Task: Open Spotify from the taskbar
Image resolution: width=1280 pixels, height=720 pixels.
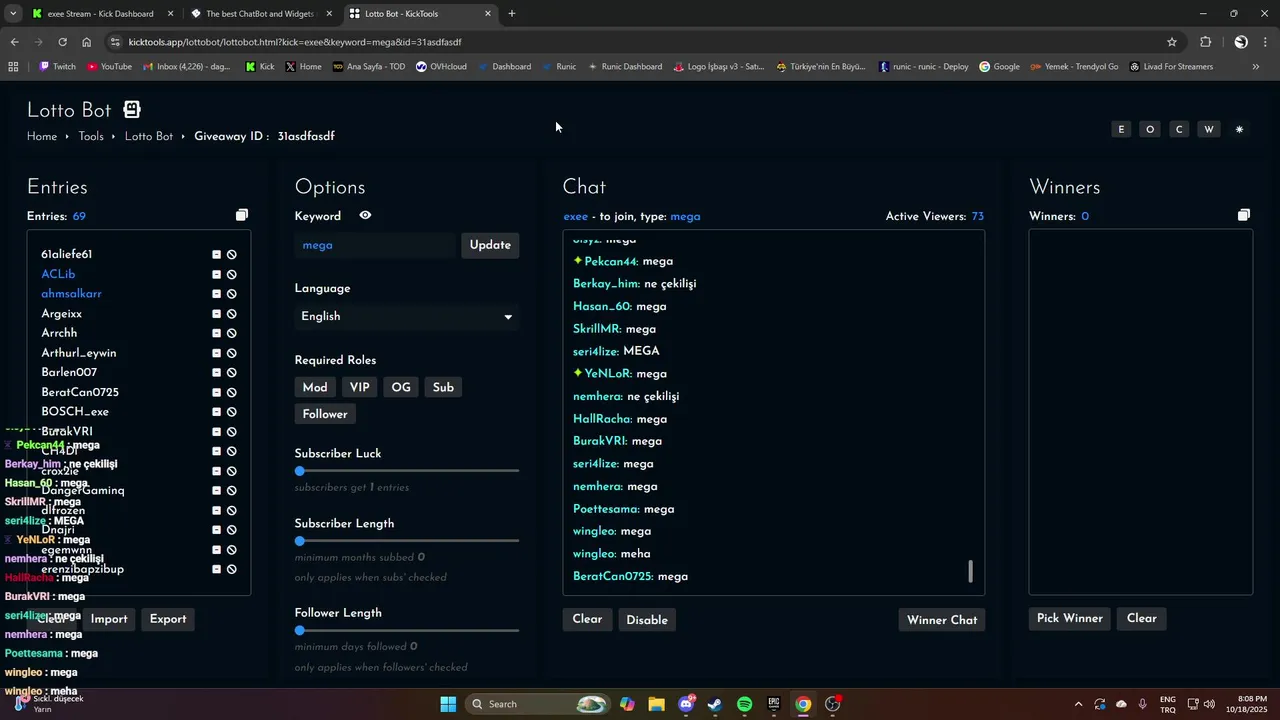Action: pyautogui.click(x=744, y=704)
